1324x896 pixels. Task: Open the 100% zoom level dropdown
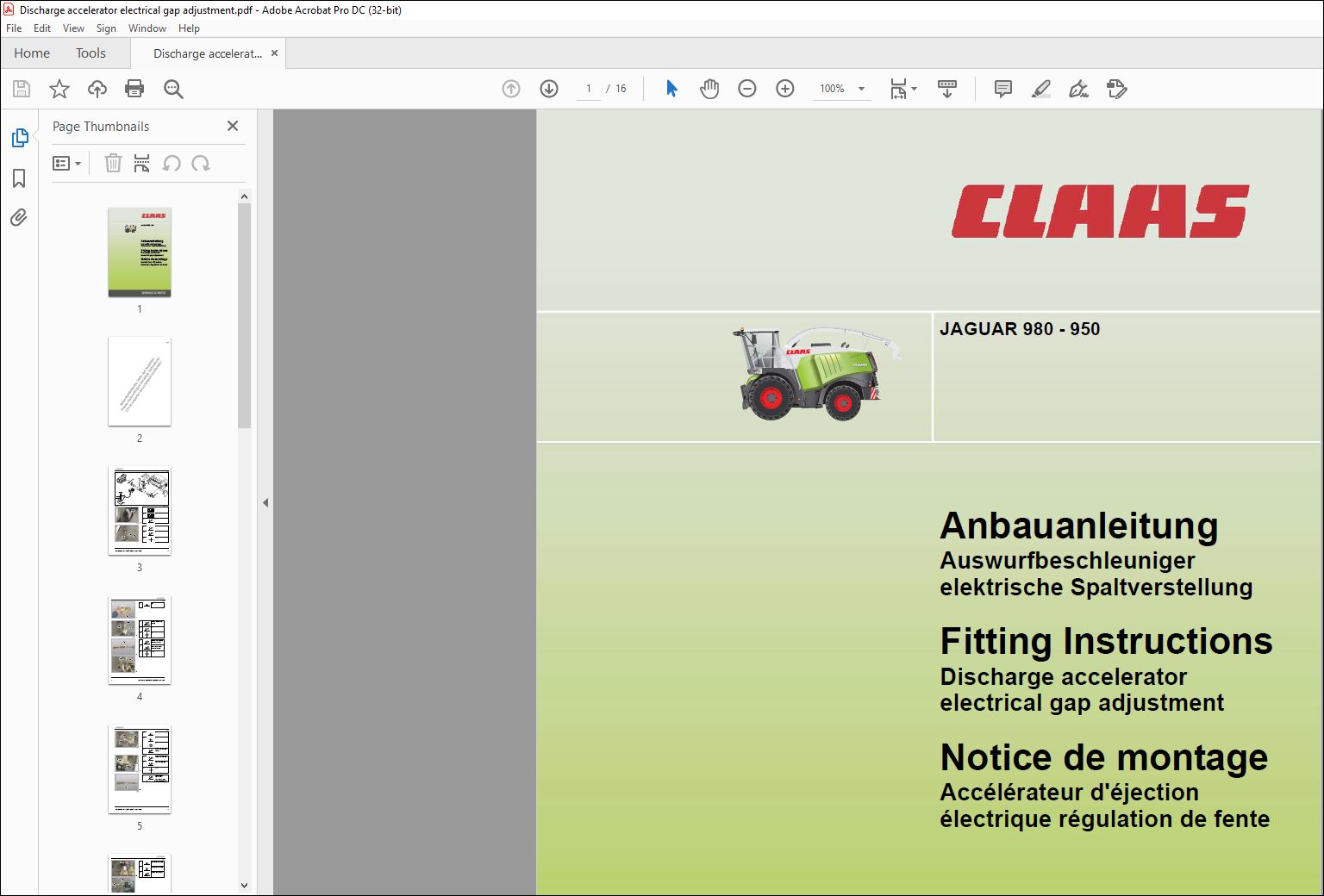point(841,89)
